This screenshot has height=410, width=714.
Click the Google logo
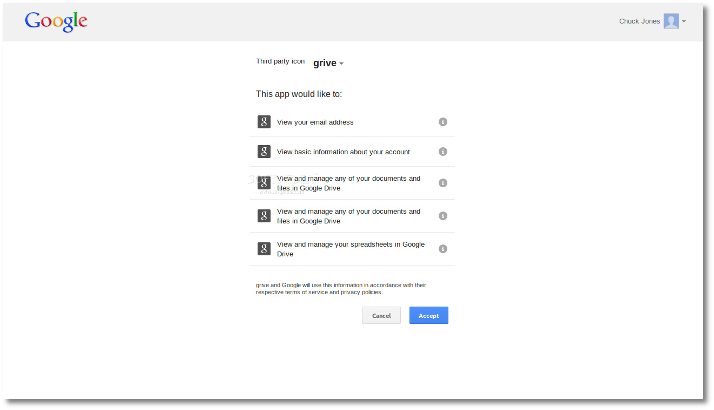pyautogui.click(x=56, y=21)
